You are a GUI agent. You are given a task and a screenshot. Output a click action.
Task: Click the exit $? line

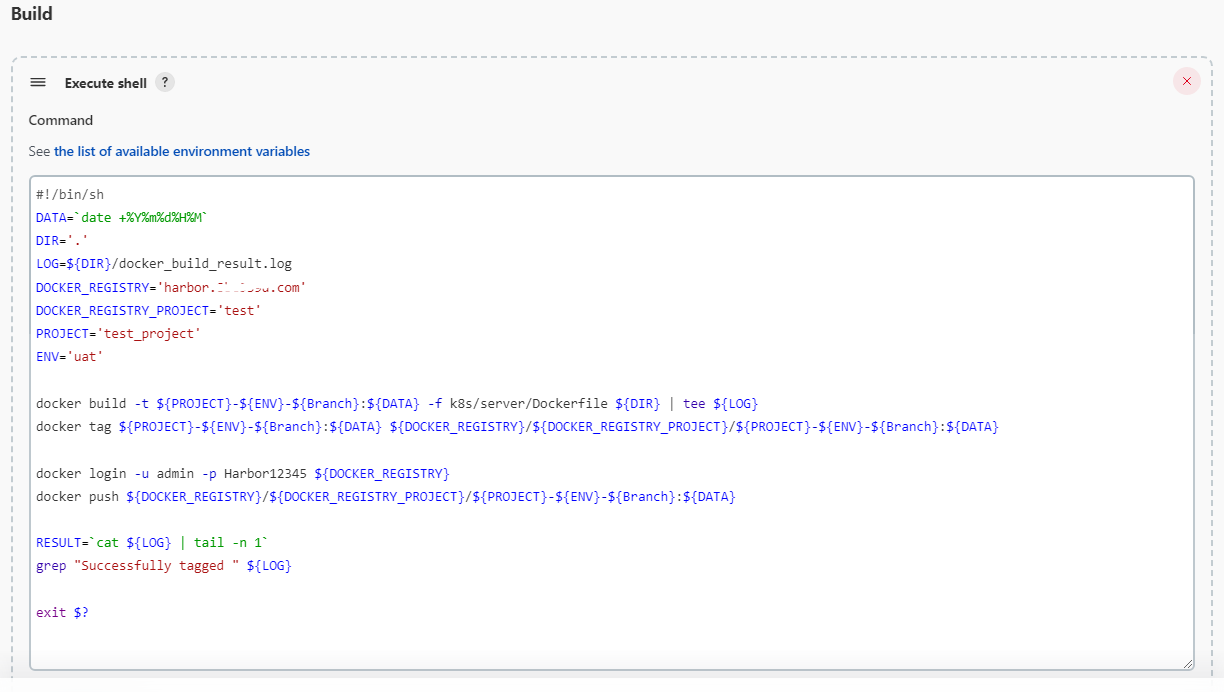pyautogui.click(x=62, y=612)
